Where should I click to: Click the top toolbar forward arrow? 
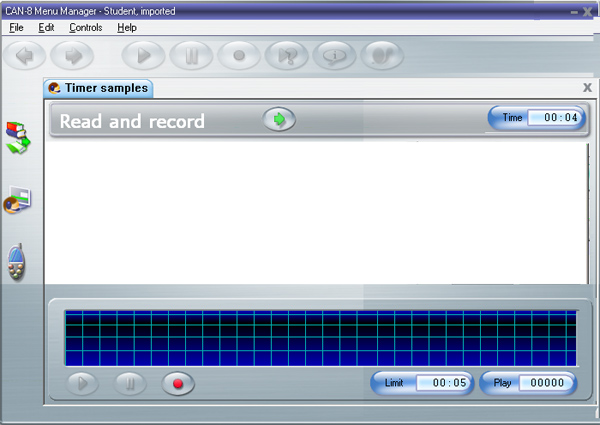tap(73, 56)
